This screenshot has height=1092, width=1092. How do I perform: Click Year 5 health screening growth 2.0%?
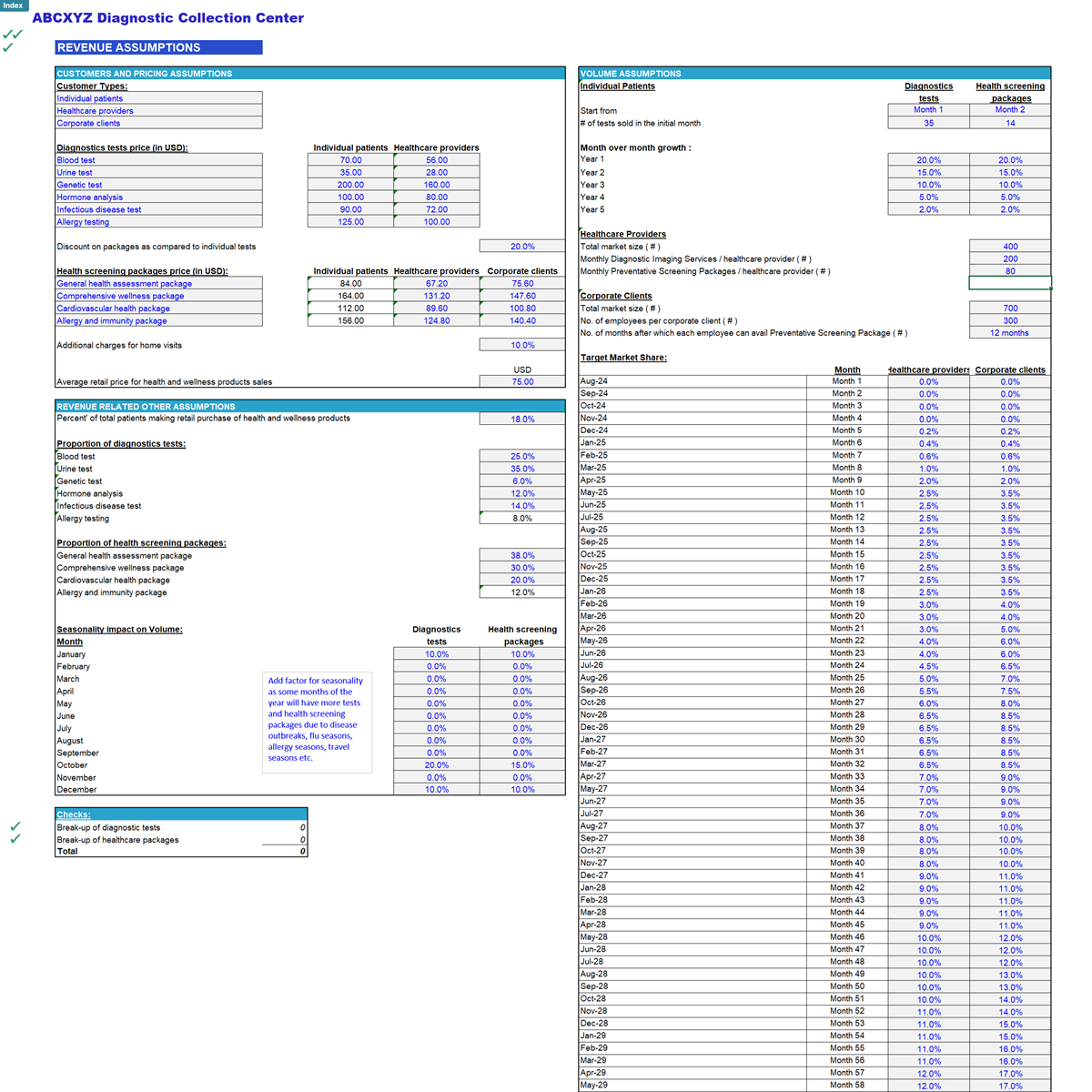pos(1010,209)
